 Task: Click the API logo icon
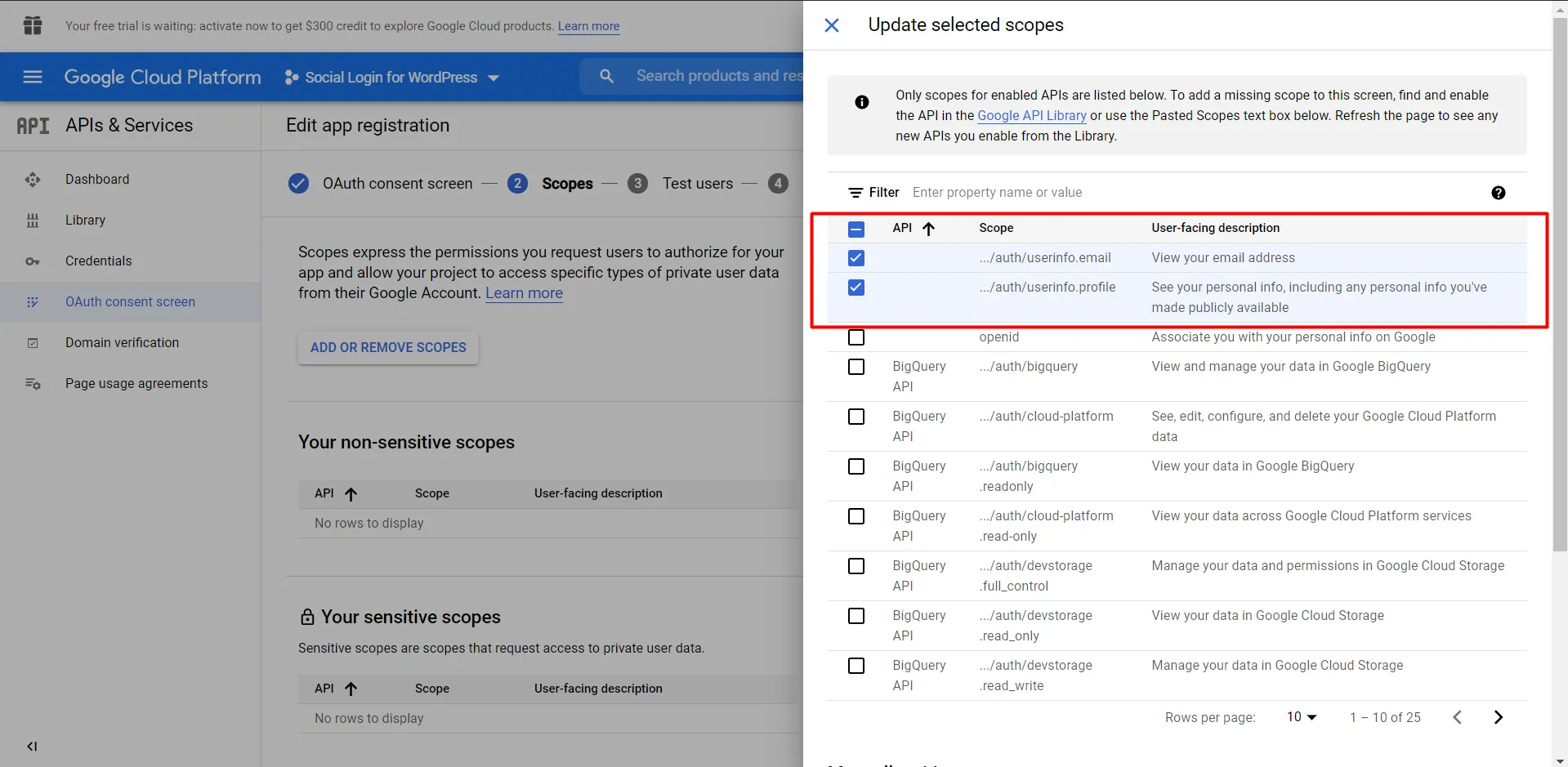[x=33, y=126]
